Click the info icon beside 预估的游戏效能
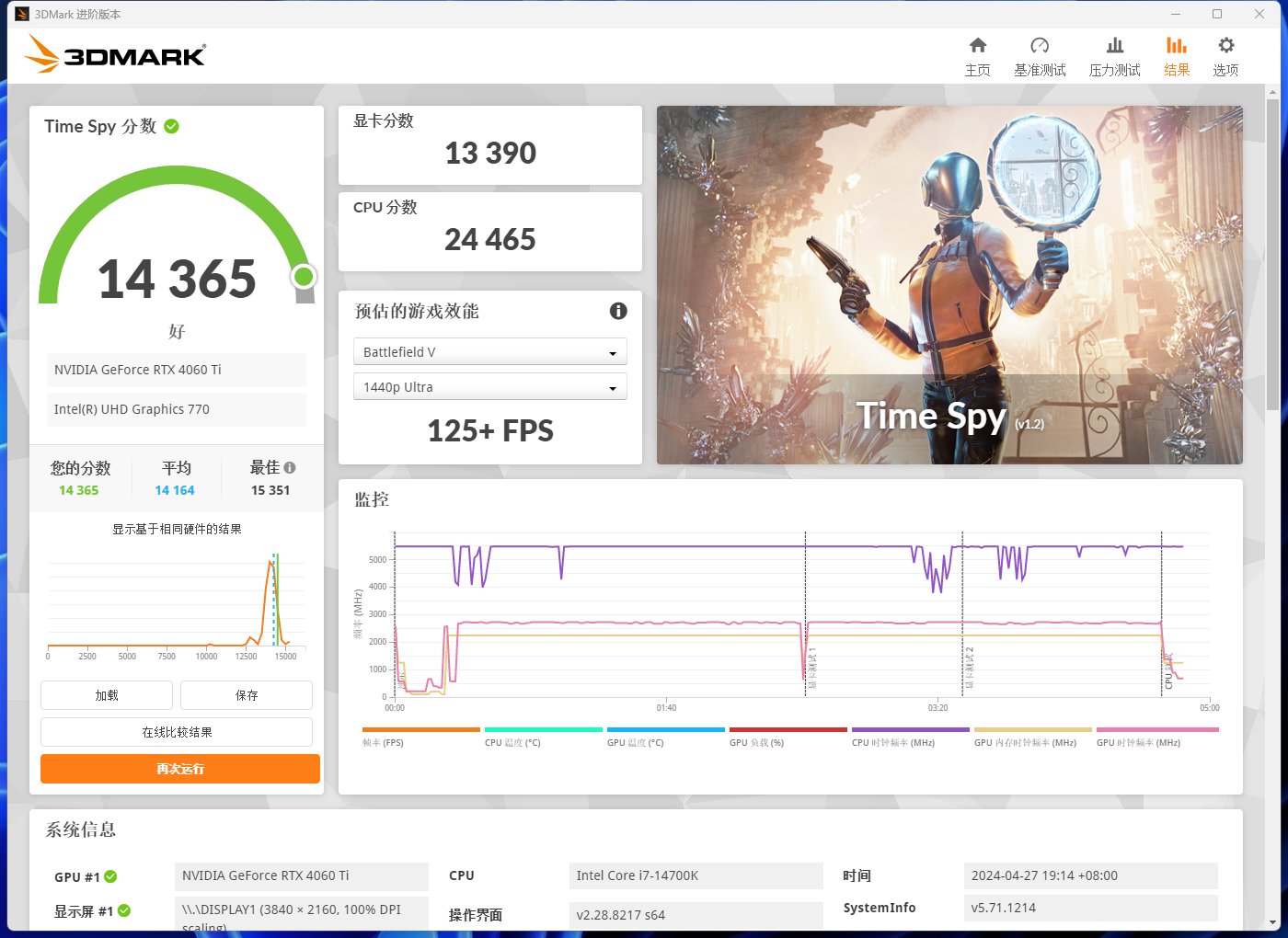The image size is (1288, 938). pos(618,312)
